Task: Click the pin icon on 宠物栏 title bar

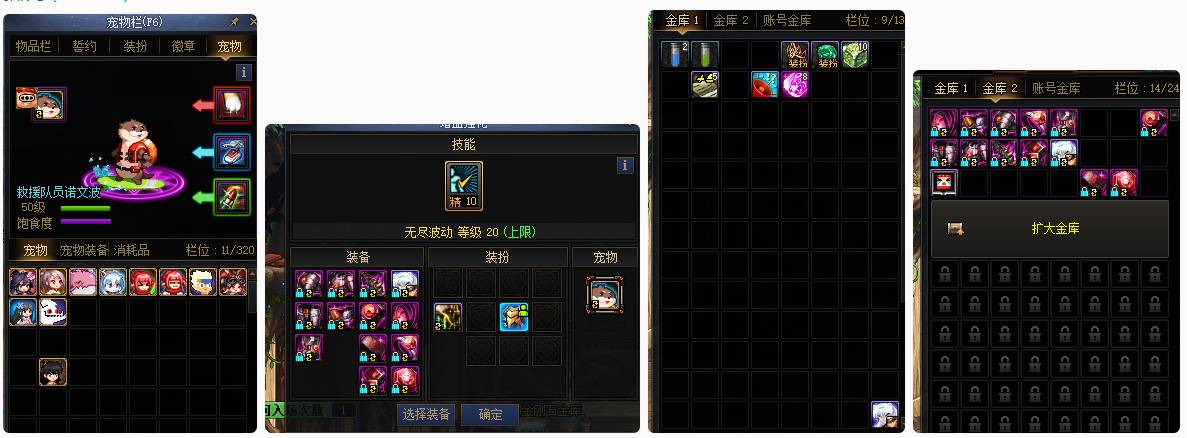Action: click(x=234, y=22)
